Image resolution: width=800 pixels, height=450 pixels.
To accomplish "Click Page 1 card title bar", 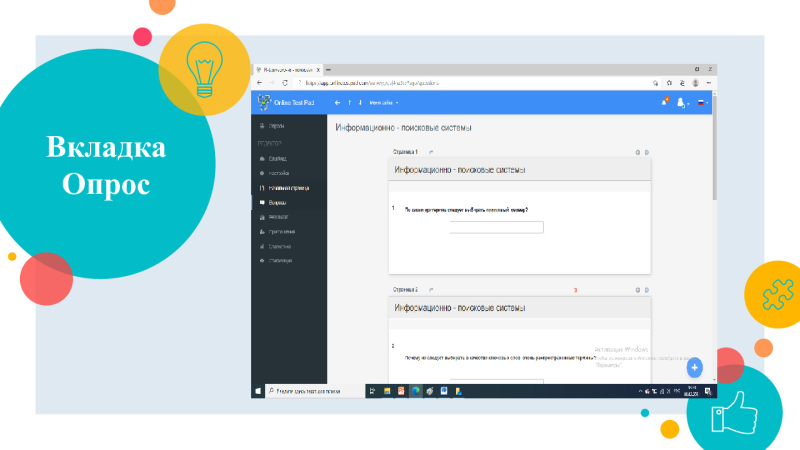I will click(x=519, y=170).
